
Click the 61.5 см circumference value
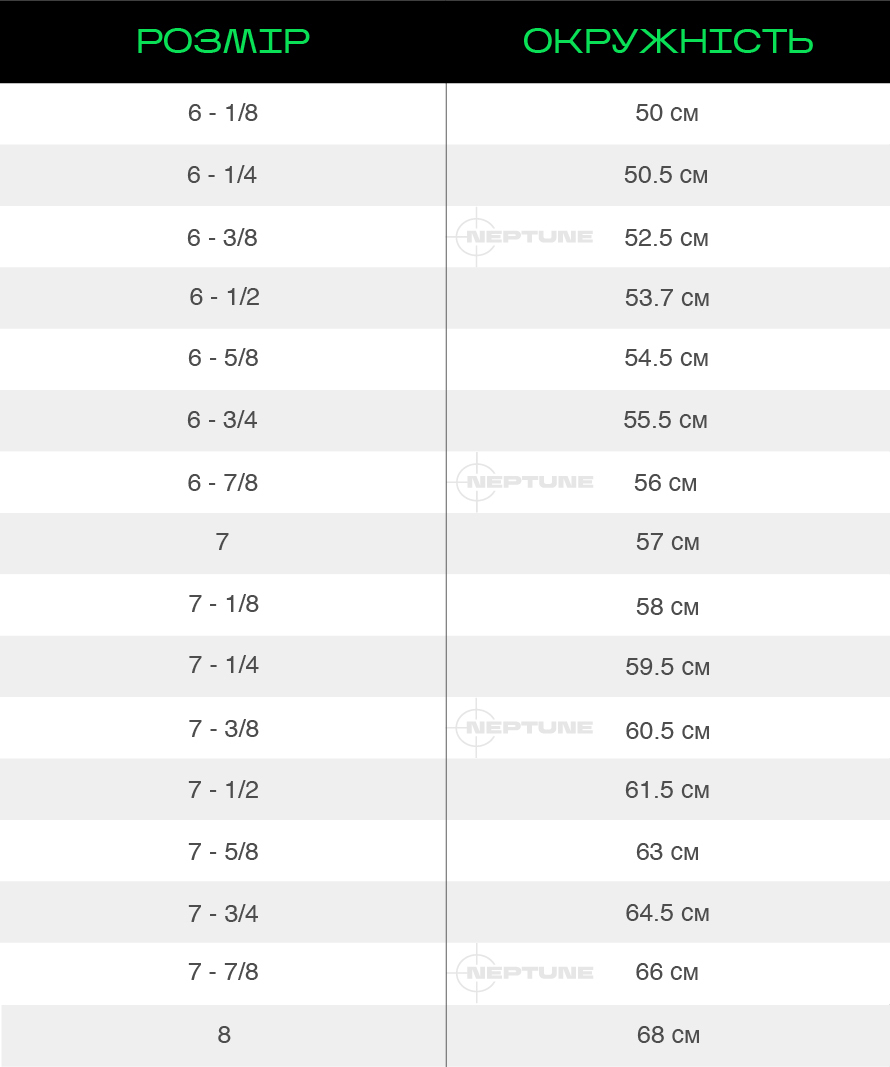667,790
